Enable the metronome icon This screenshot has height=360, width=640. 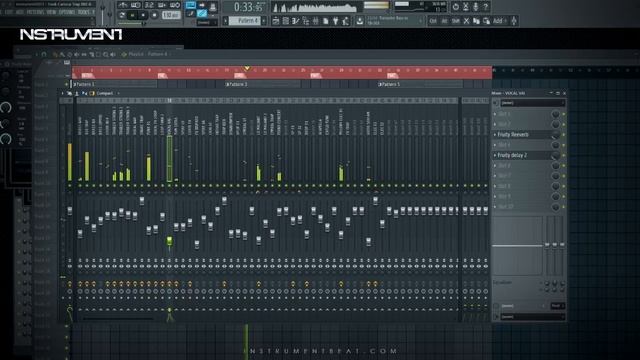pos(122,5)
